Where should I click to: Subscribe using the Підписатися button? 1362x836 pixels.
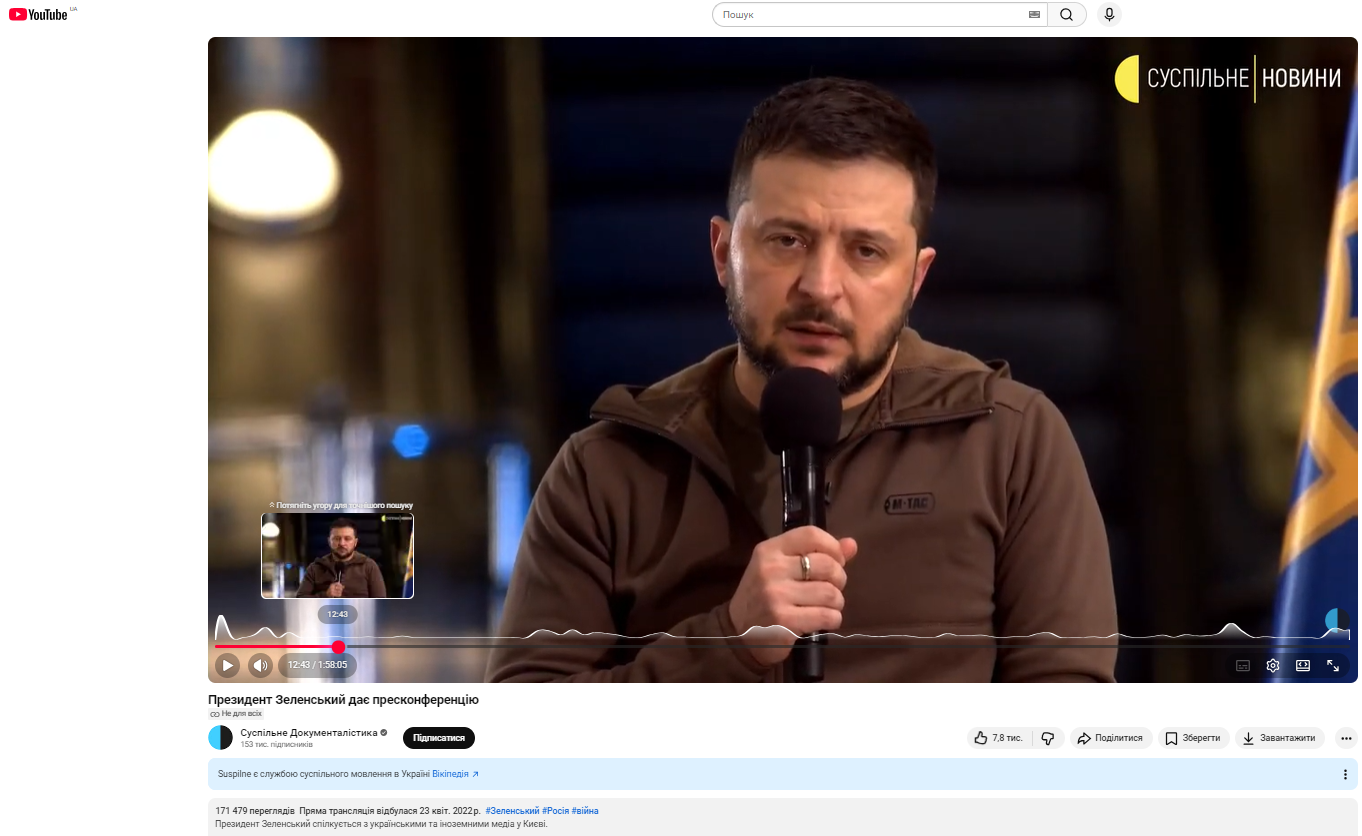[438, 738]
